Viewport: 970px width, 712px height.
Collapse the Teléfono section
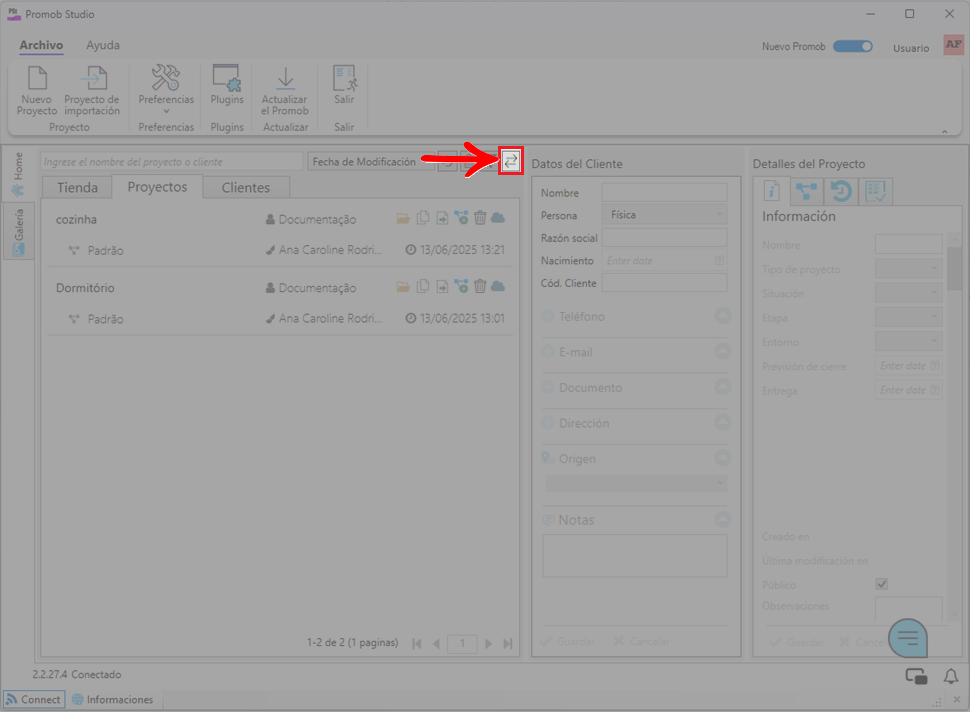pos(723,315)
